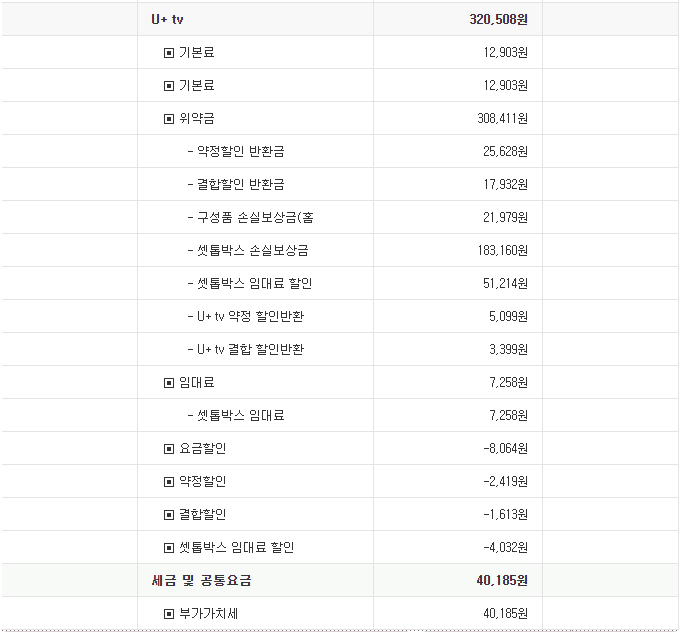
Task: Click the square icon beside 약정할인
Action: pos(169,482)
